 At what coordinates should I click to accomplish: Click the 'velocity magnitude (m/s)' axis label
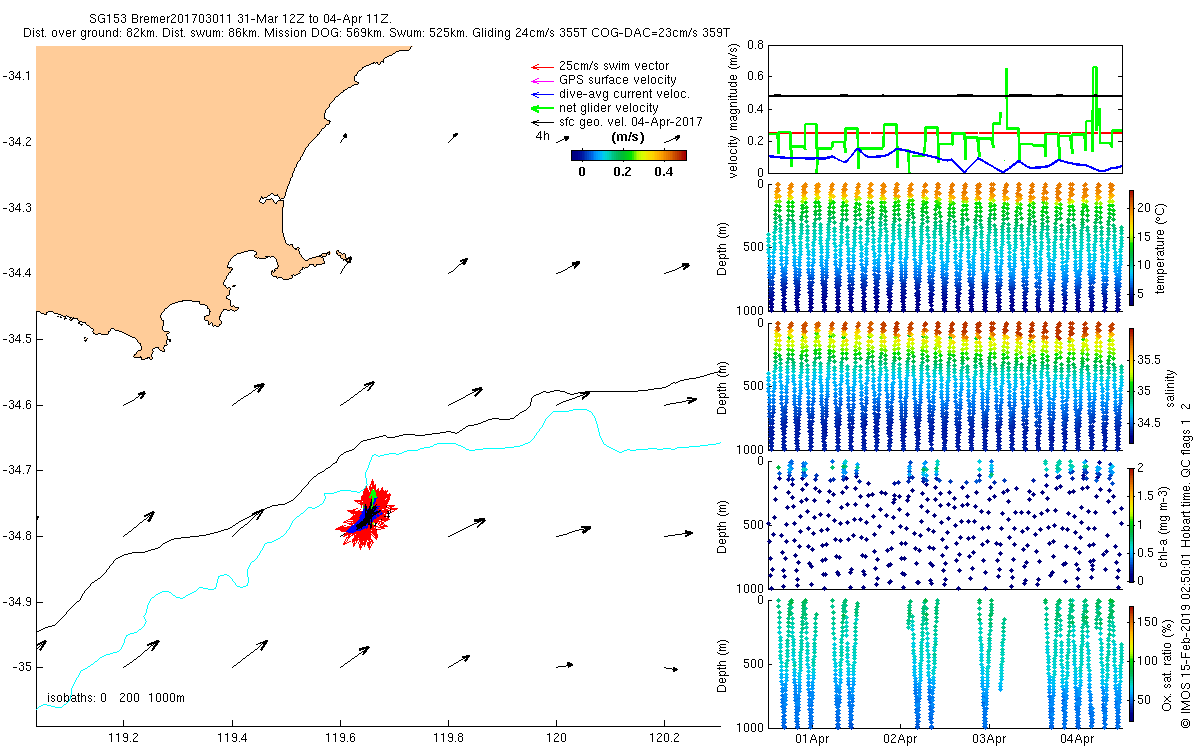click(x=733, y=110)
